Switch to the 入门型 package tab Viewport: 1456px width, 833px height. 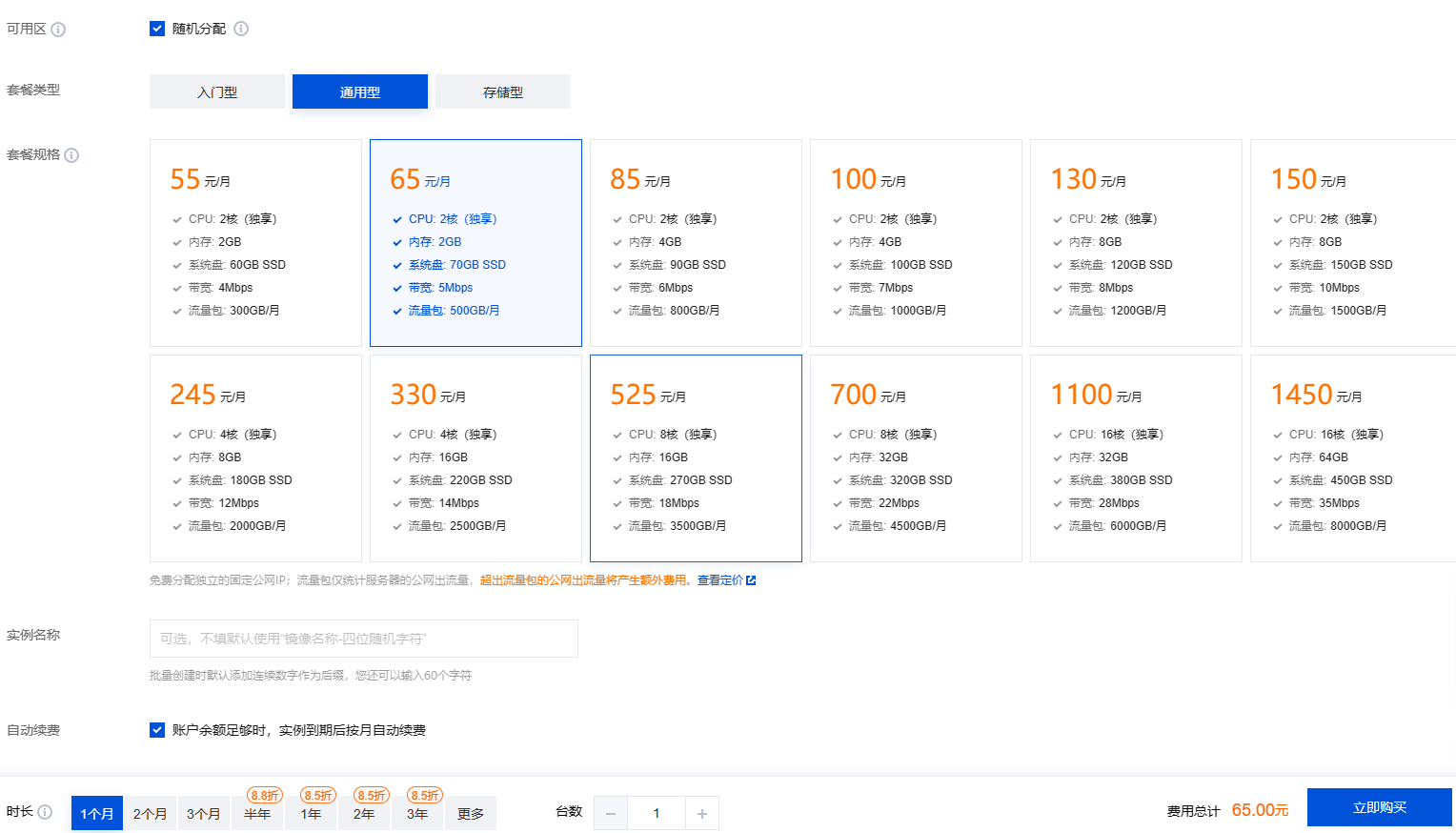pyautogui.click(x=217, y=92)
